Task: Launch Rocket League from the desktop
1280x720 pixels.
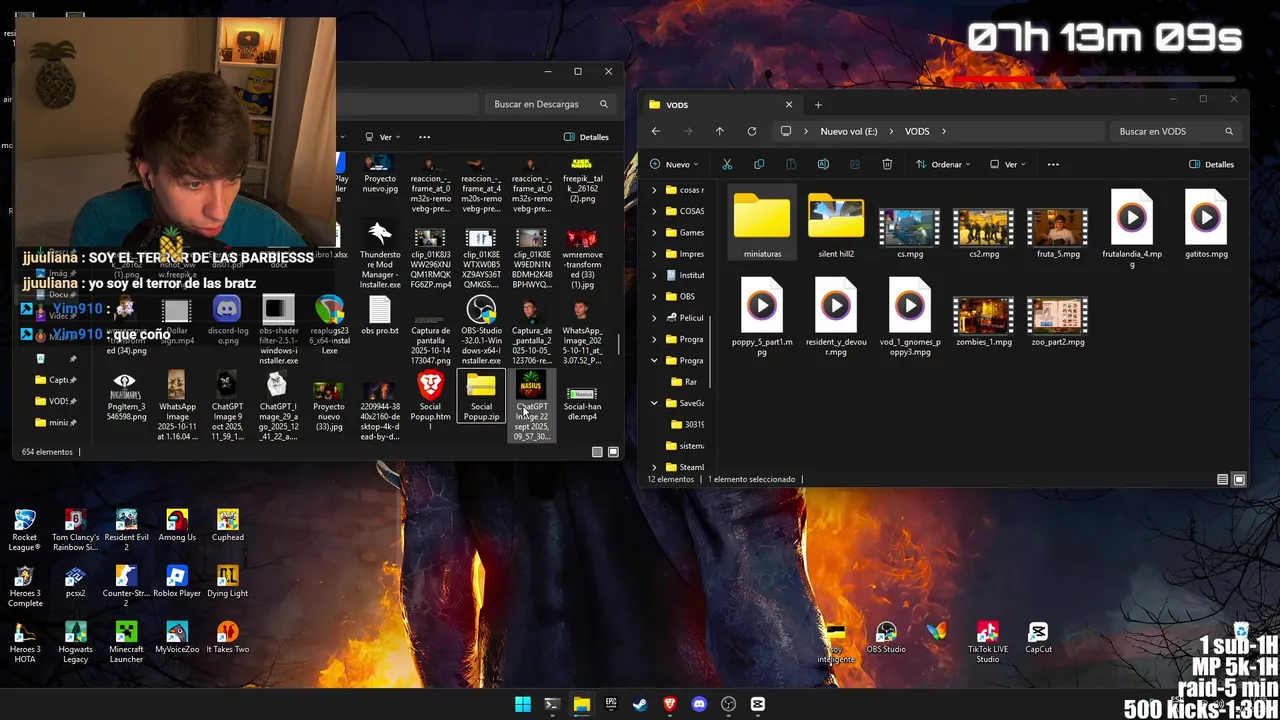Action: (x=25, y=530)
